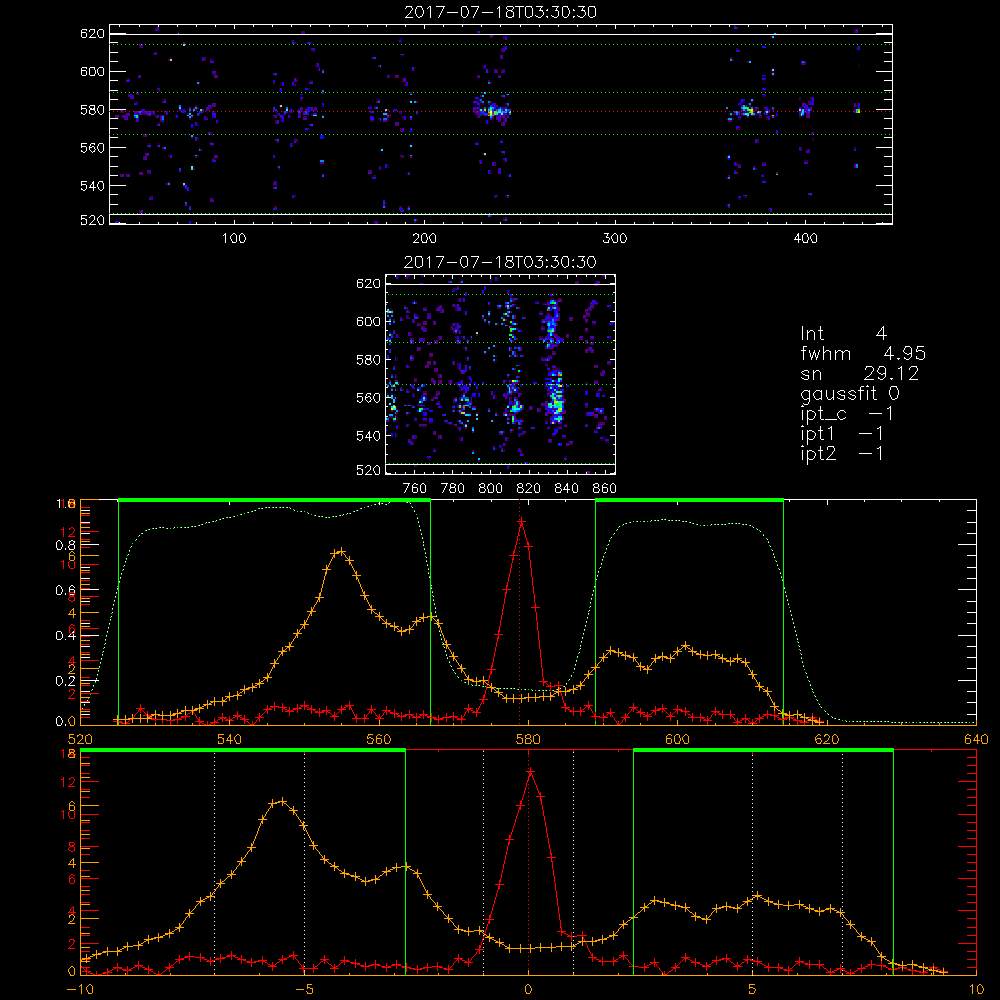Click the top plot title 2017-07-18T03:30:30
The image size is (1000, 1000).
[500, 12]
